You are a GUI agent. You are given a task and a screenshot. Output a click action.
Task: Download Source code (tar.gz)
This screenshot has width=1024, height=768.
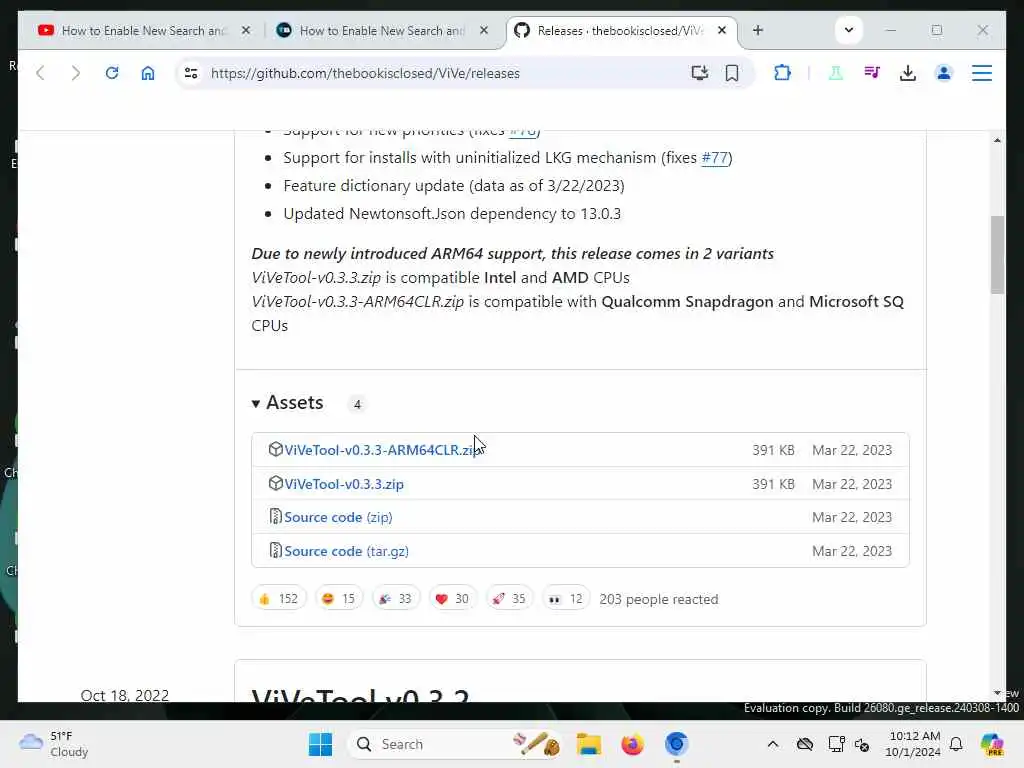(x=347, y=551)
